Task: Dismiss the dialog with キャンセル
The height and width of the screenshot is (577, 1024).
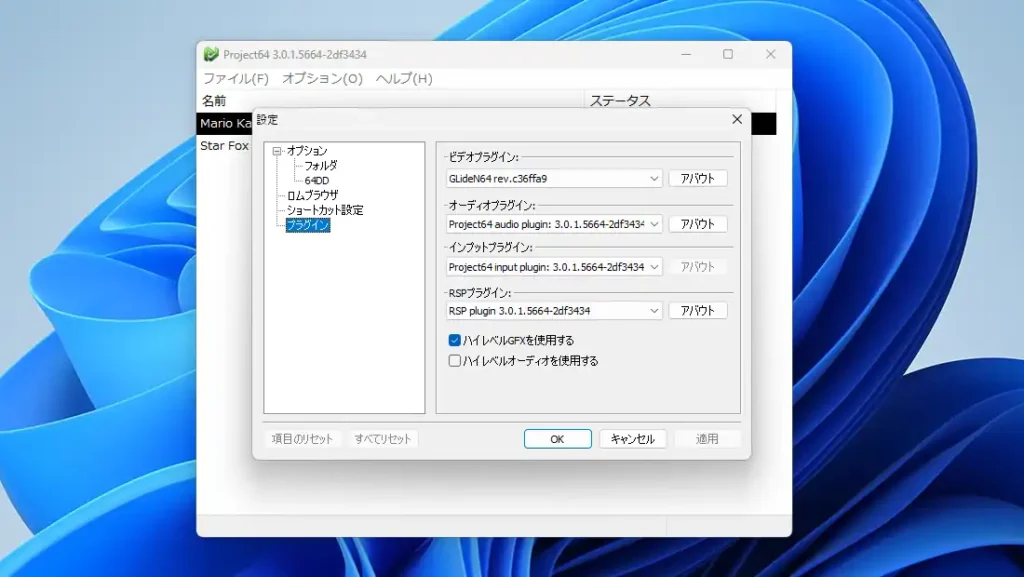Action: [x=633, y=438]
